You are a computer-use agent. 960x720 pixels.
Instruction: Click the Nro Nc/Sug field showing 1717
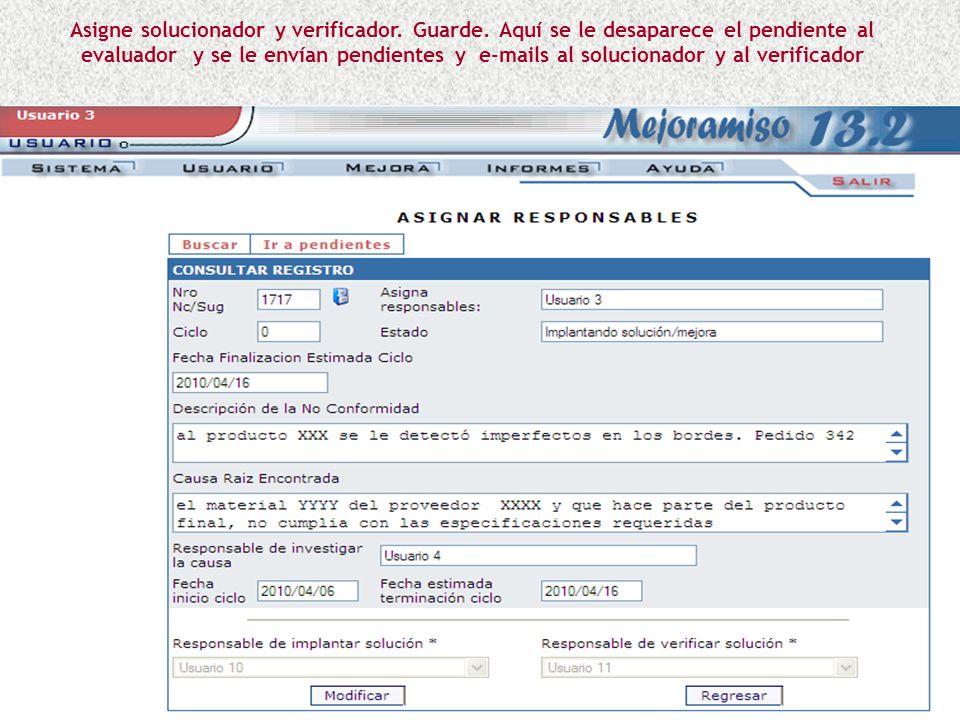(x=288, y=299)
